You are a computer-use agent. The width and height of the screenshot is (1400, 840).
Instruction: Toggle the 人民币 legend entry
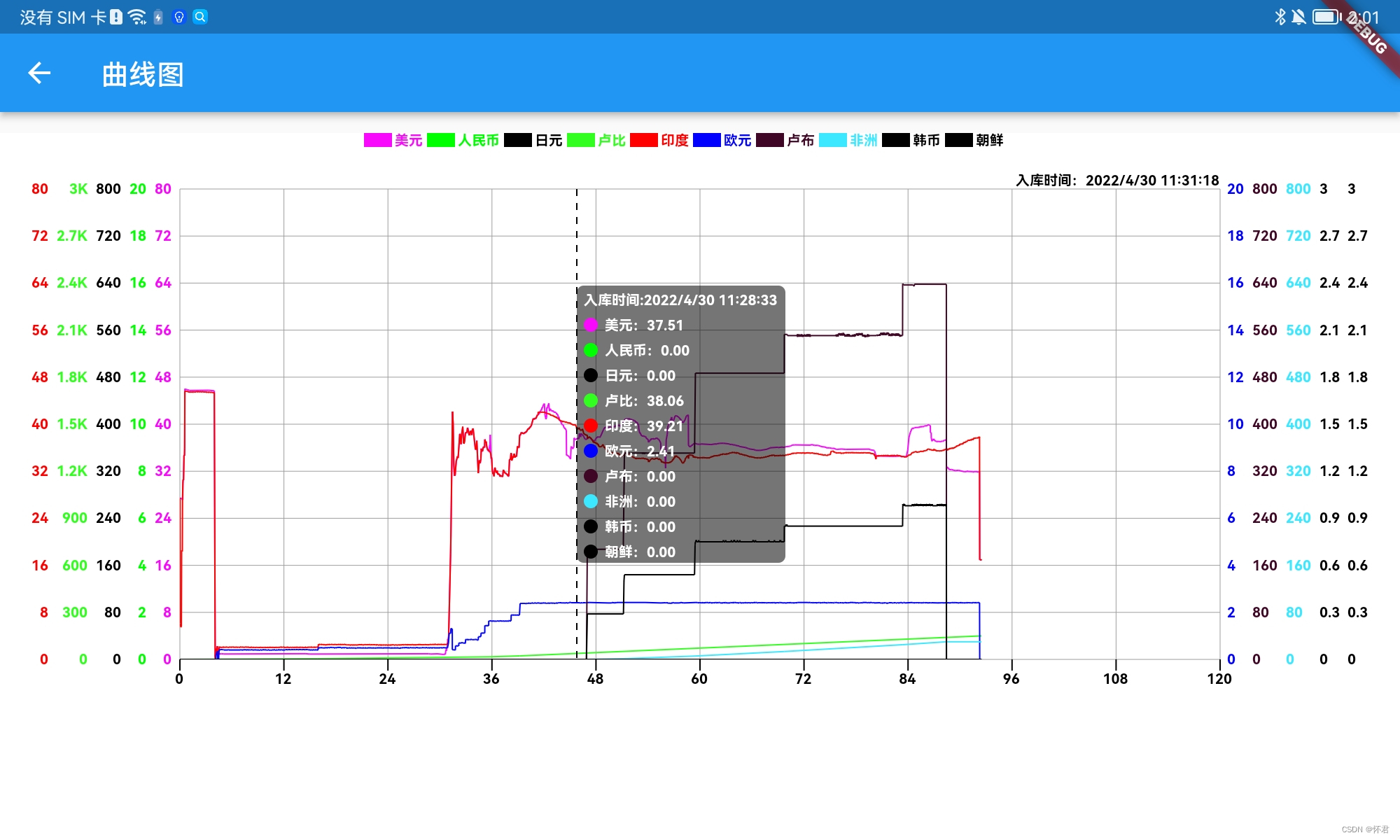[478, 140]
